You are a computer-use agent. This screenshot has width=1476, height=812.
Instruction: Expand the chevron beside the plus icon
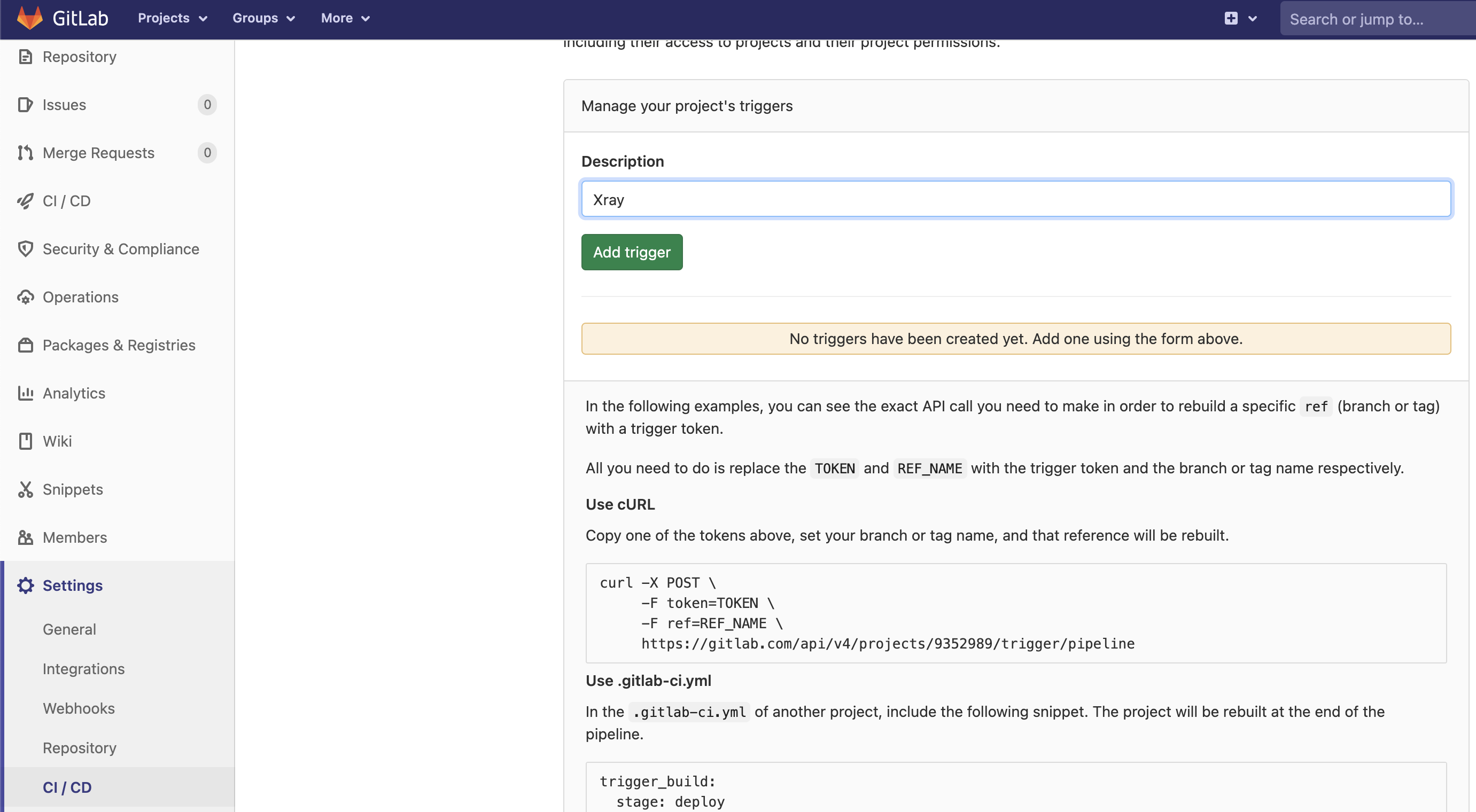coord(1253,19)
